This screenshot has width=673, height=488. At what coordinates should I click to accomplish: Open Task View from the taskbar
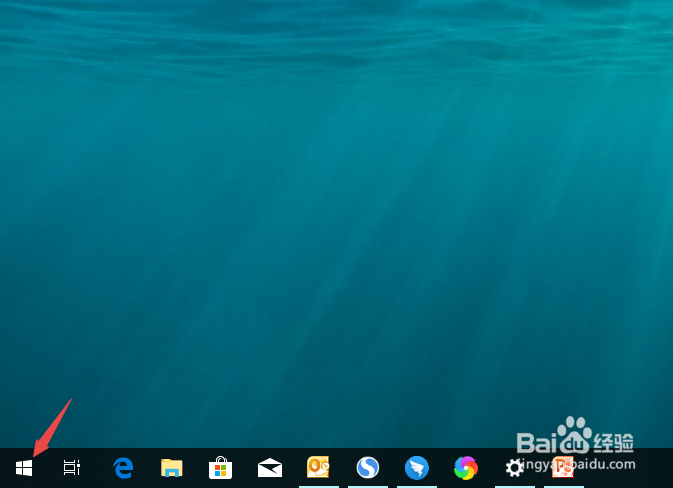tap(72, 468)
